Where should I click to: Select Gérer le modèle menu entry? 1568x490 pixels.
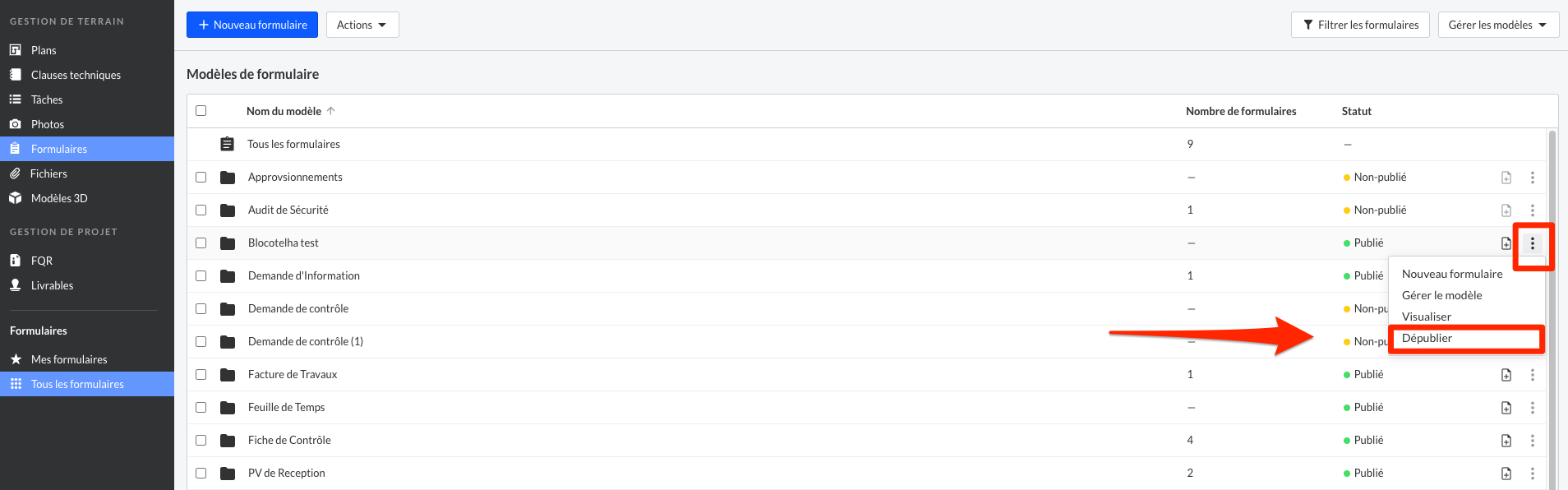pos(1442,295)
